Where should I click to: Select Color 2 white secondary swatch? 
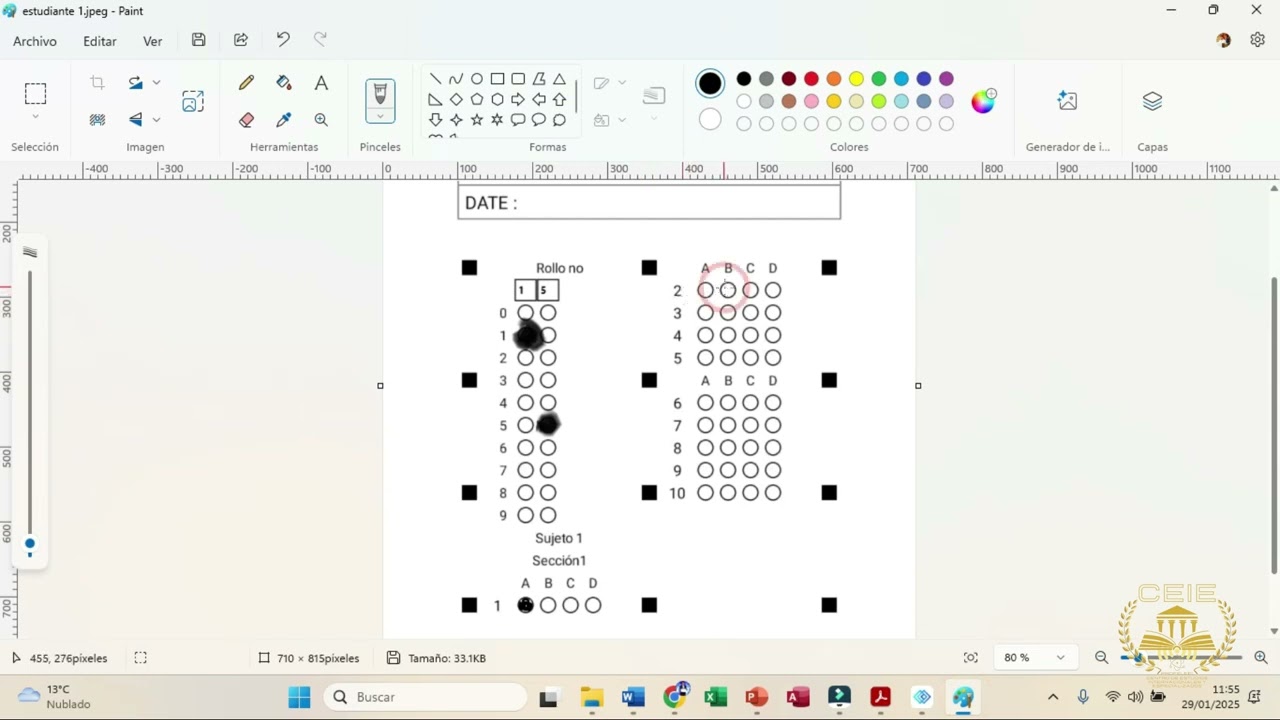[710, 119]
